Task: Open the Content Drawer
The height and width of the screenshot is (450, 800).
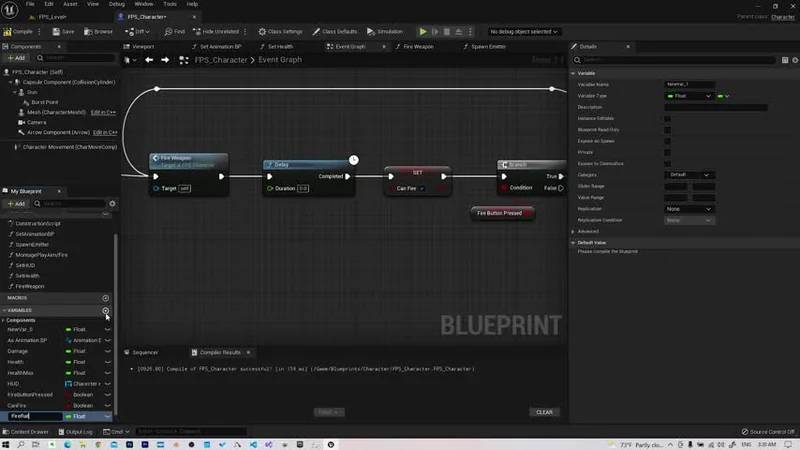Action: 26,432
